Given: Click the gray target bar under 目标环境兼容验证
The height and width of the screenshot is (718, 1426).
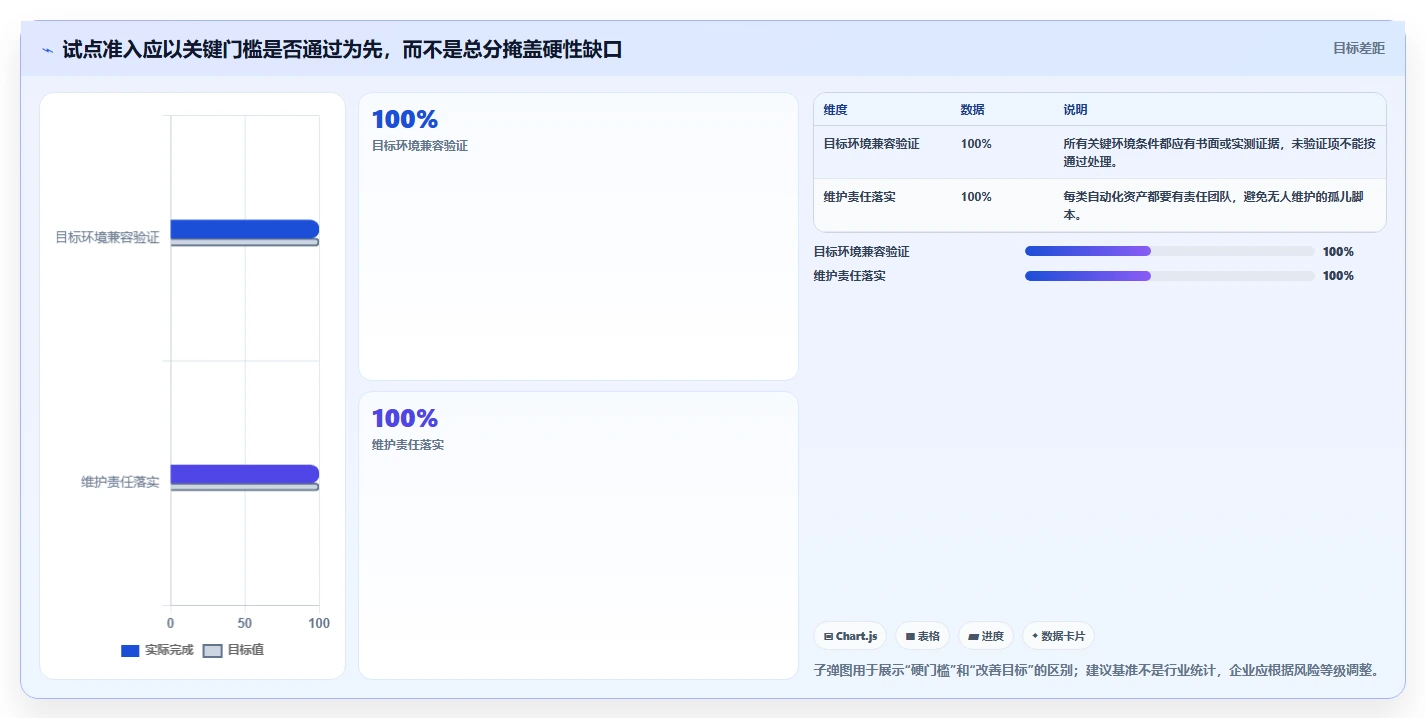Looking at the screenshot, I should [244, 242].
